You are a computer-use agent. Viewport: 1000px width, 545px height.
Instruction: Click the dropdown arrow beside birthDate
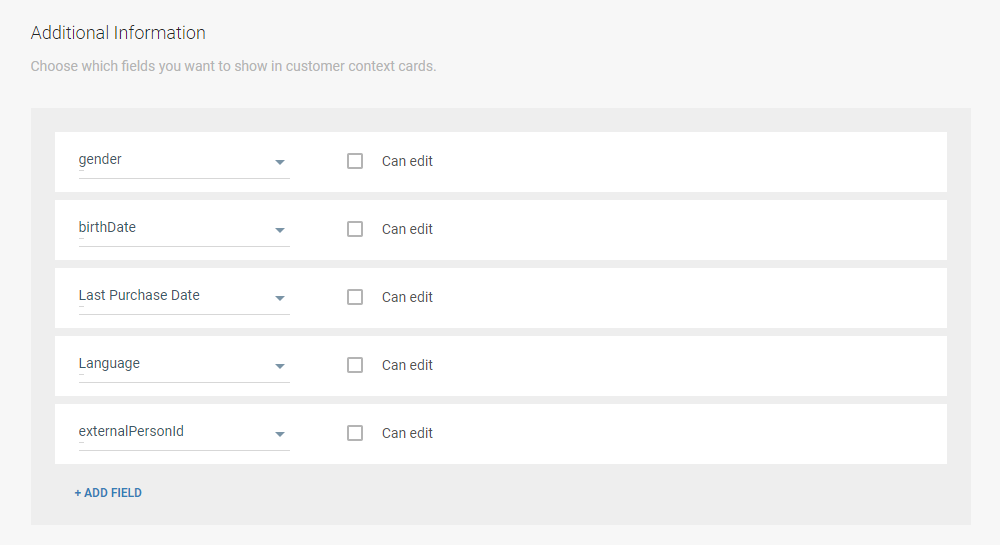click(280, 230)
